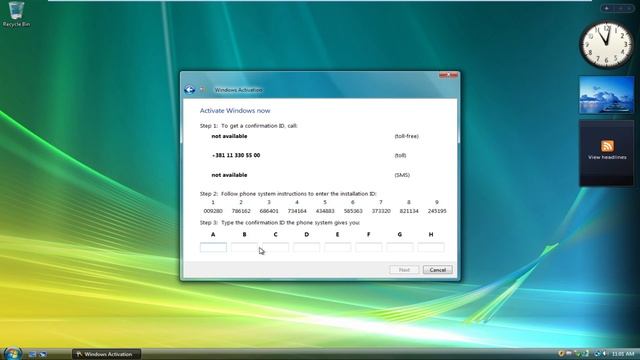Image resolution: width=640 pixels, height=360 pixels.
Task: Click the Show Desktop quick launch icon
Action: pos(33,354)
